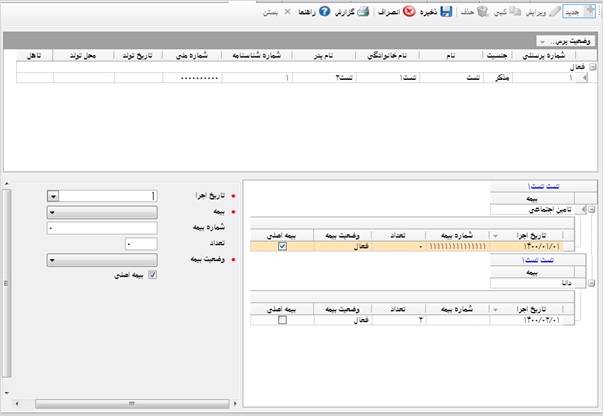Click the شماره بیمه input field

click(x=102, y=228)
